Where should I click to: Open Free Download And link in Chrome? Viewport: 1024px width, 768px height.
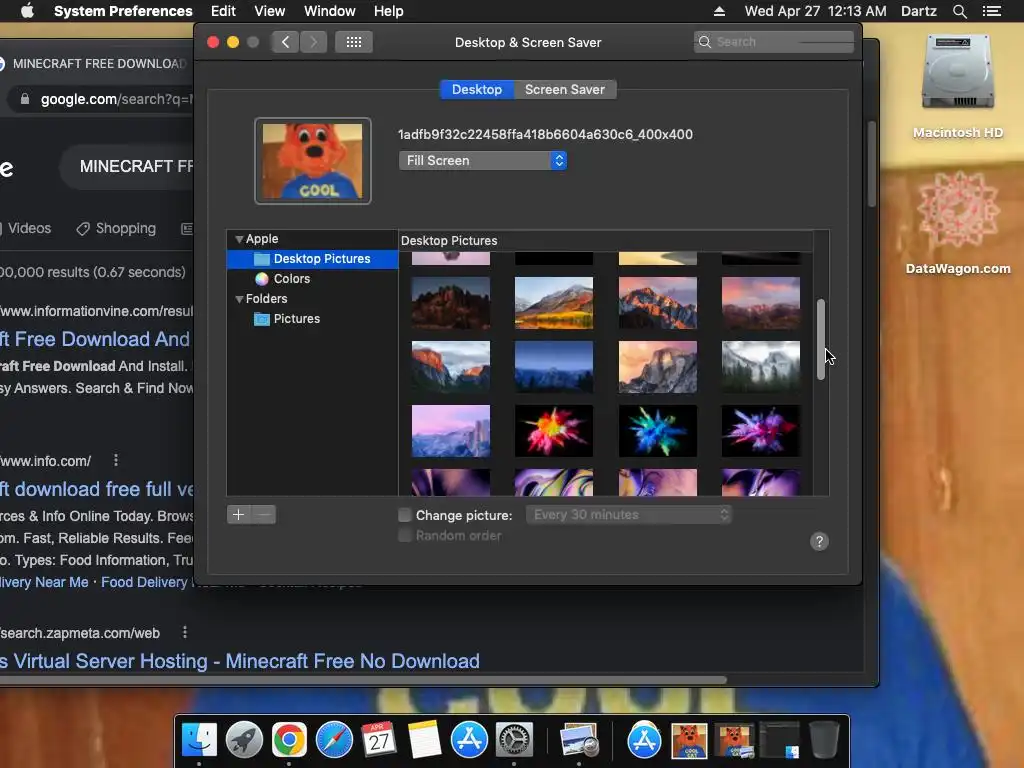95,339
